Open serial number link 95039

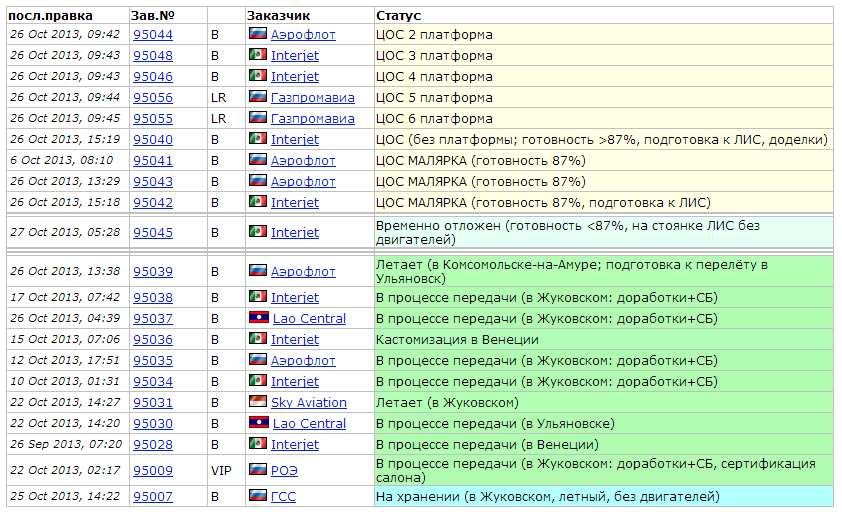(x=153, y=272)
